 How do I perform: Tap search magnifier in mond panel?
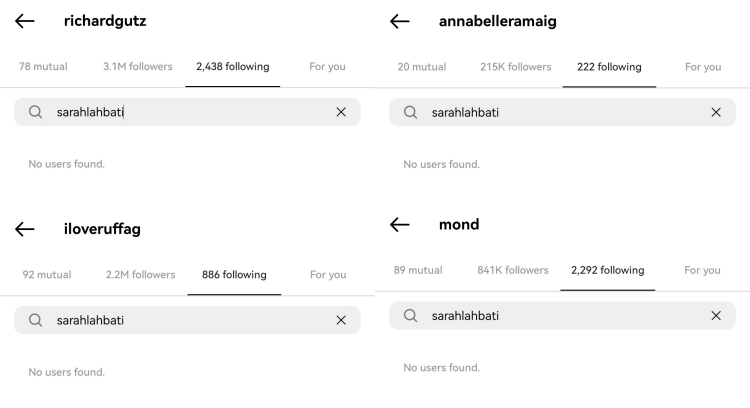pyautogui.click(x=410, y=316)
